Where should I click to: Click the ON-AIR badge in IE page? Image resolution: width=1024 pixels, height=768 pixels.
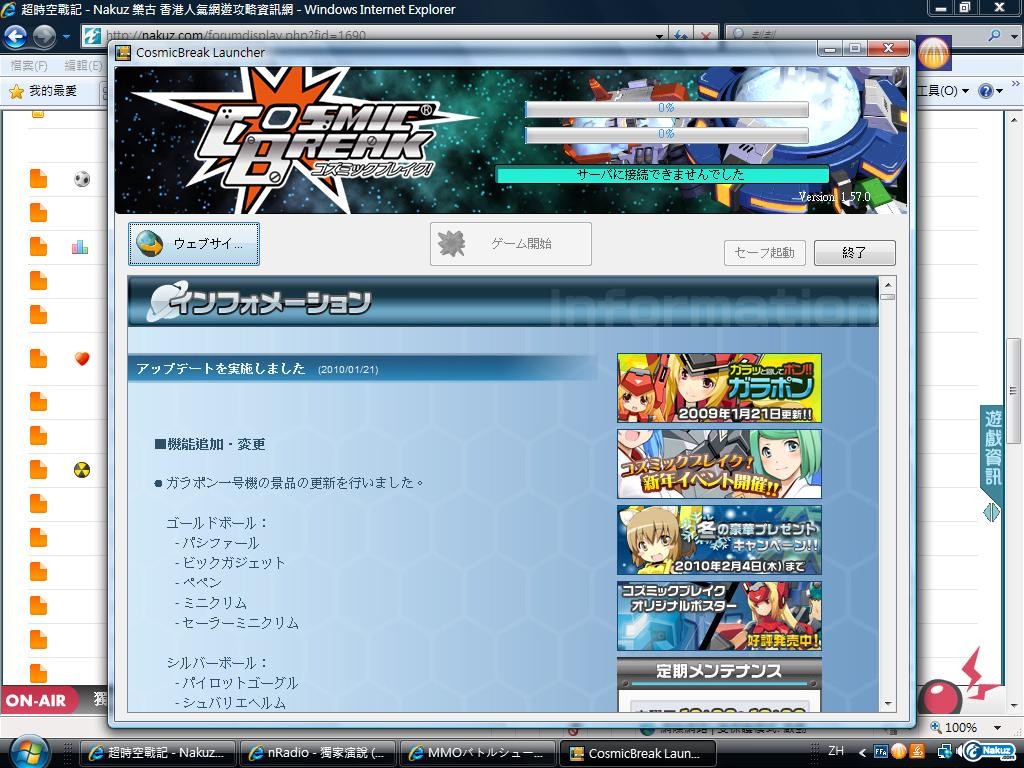[37, 701]
